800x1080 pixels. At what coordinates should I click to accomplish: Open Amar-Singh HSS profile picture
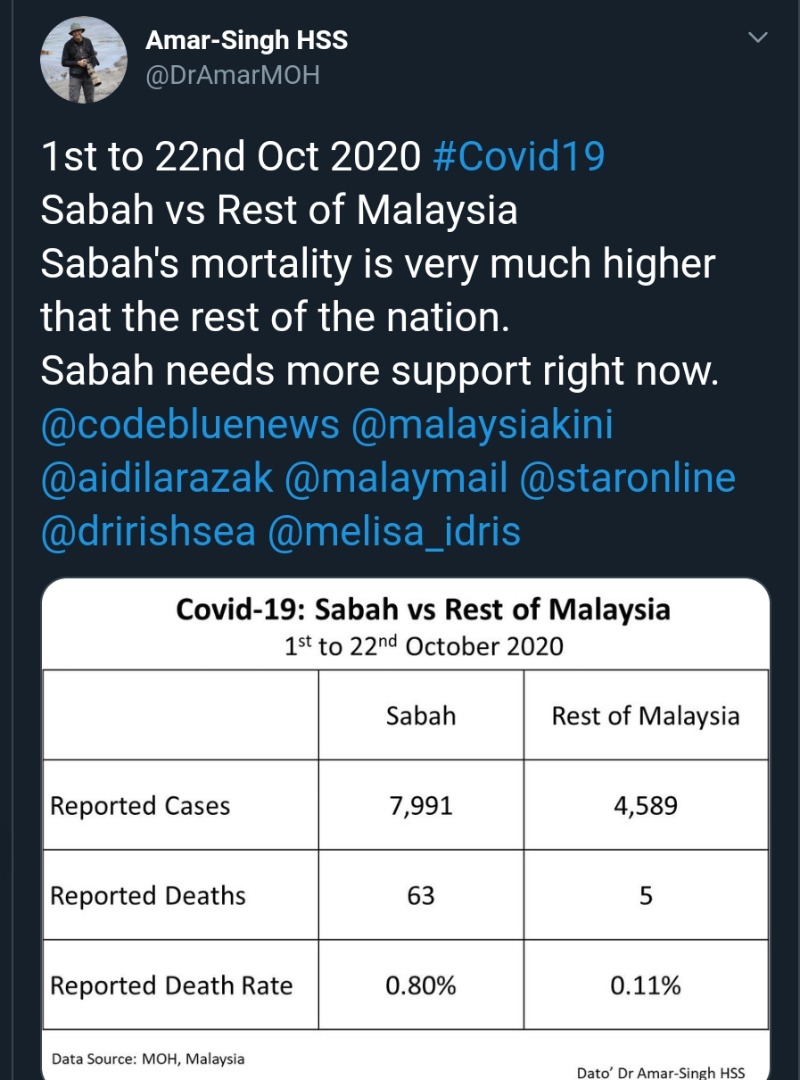click(x=84, y=61)
